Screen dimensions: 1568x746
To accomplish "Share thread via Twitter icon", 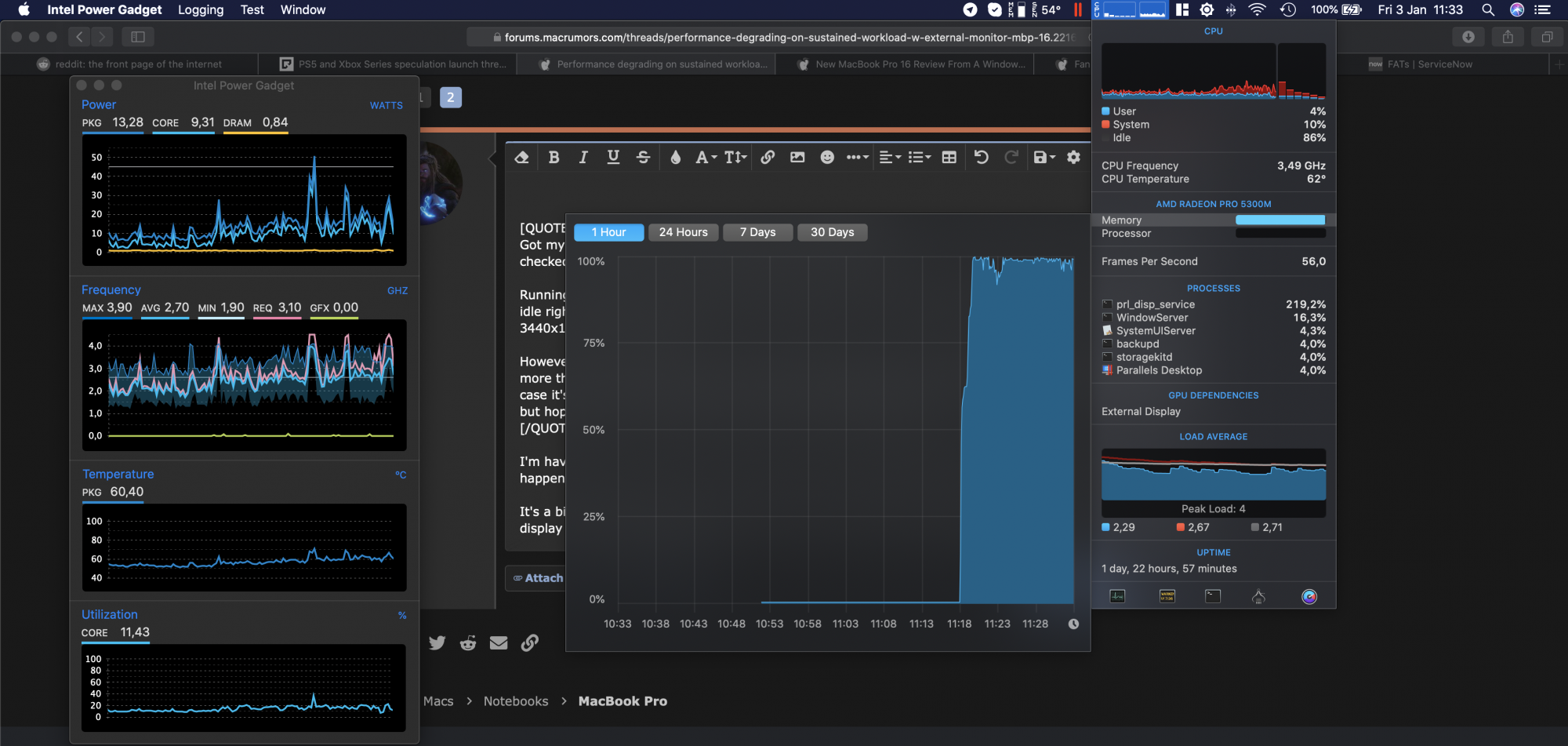I will 437,643.
